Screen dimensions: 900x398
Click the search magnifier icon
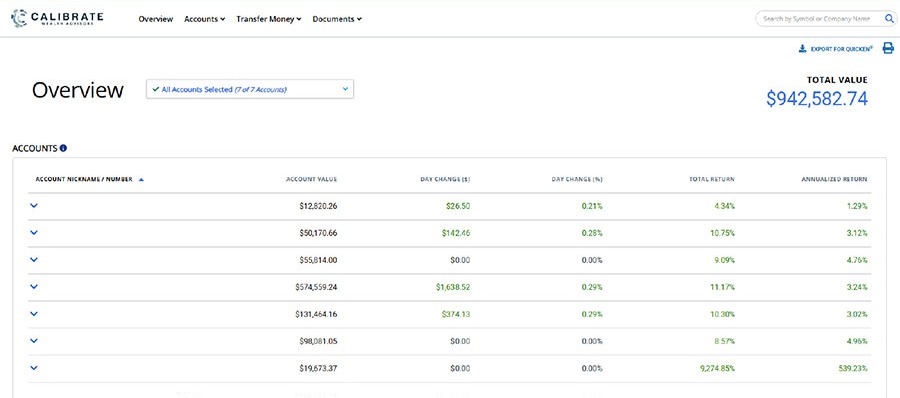[889, 19]
